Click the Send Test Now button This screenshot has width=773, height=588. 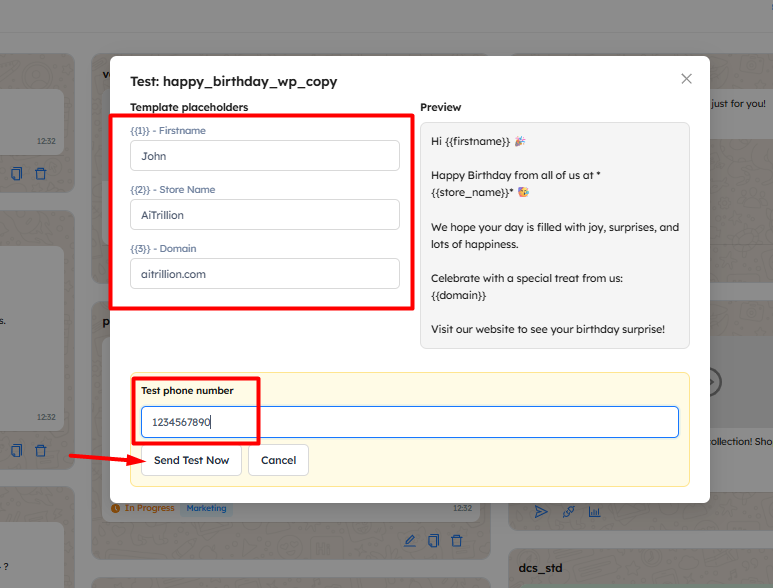pyautogui.click(x=191, y=460)
